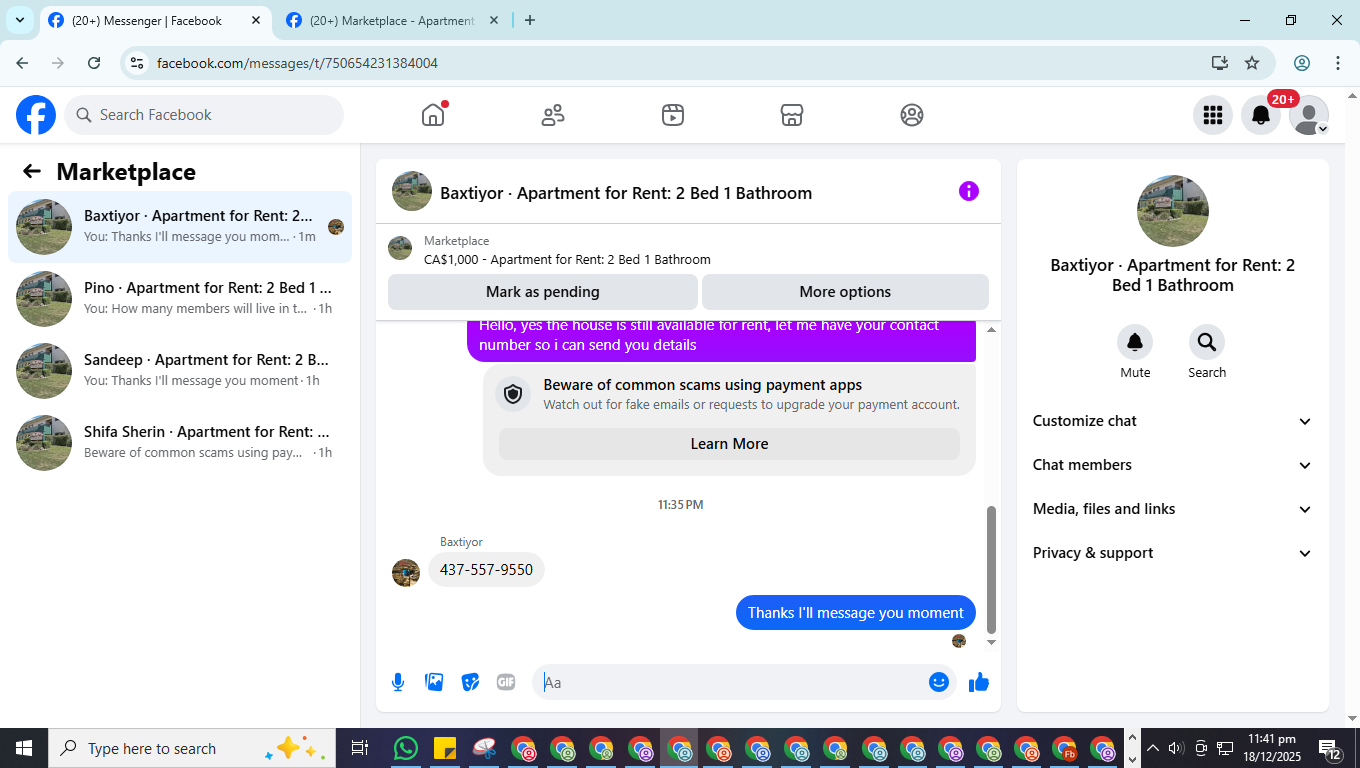
Task: Open Task View on the taskbar
Action: (360, 748)
